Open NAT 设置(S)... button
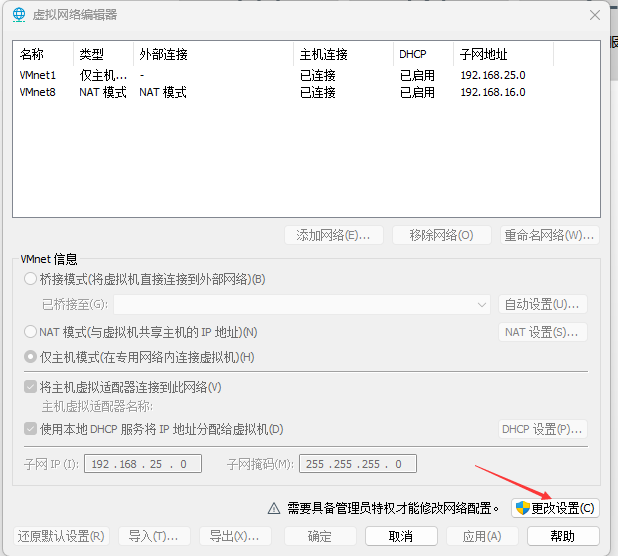This screenshot has width=618, height=556. (x=543, y=332)
